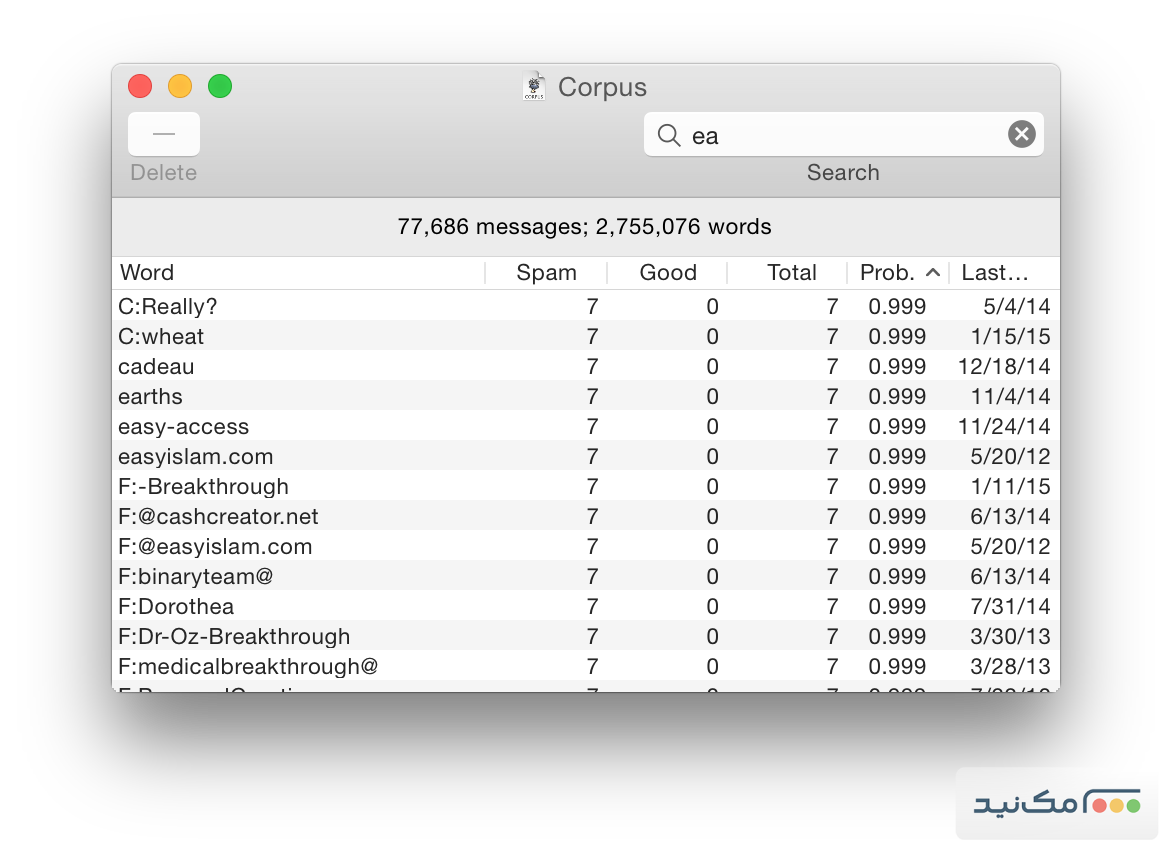Clear the search field with the X icon

point(1021,134)
